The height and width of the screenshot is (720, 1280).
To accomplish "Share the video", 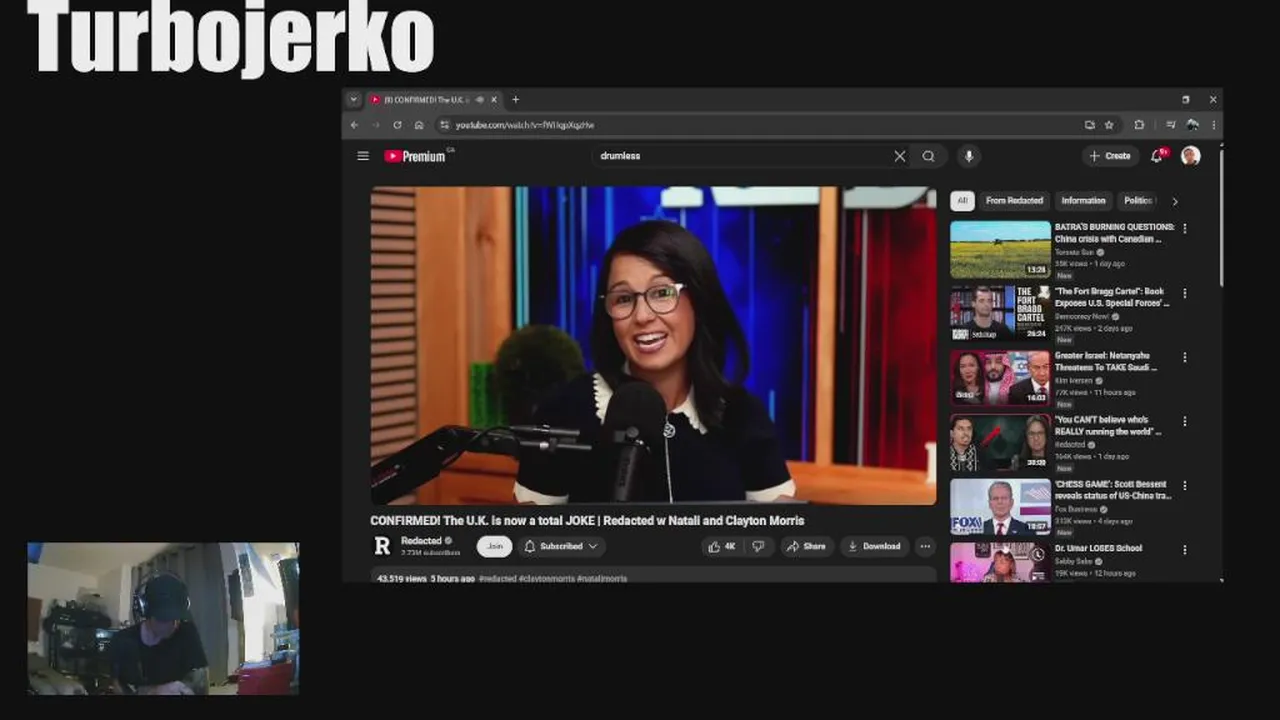I will [806, 547].
